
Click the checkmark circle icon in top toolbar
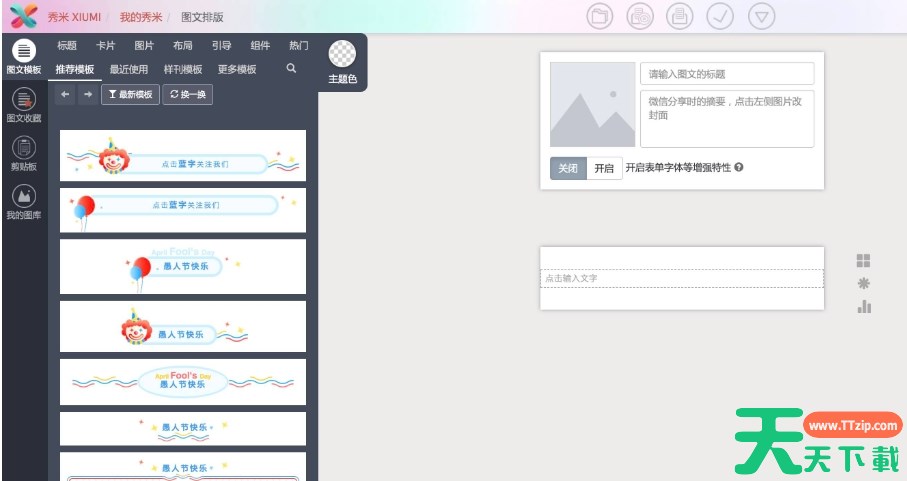pos(720,16)
